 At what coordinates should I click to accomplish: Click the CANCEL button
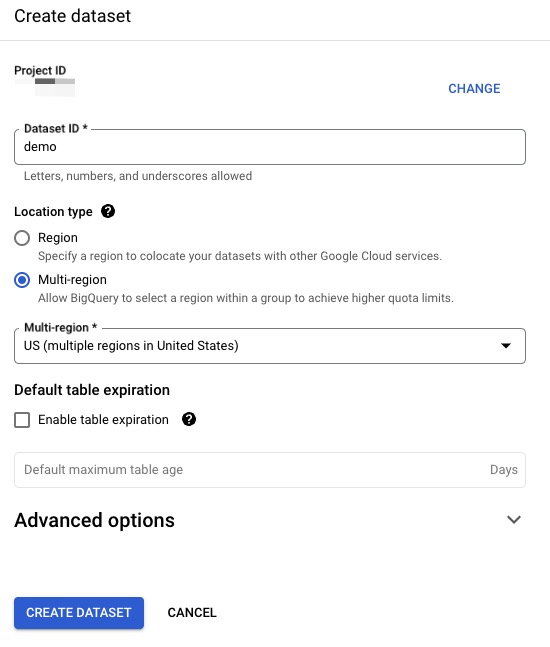(192, 613)
